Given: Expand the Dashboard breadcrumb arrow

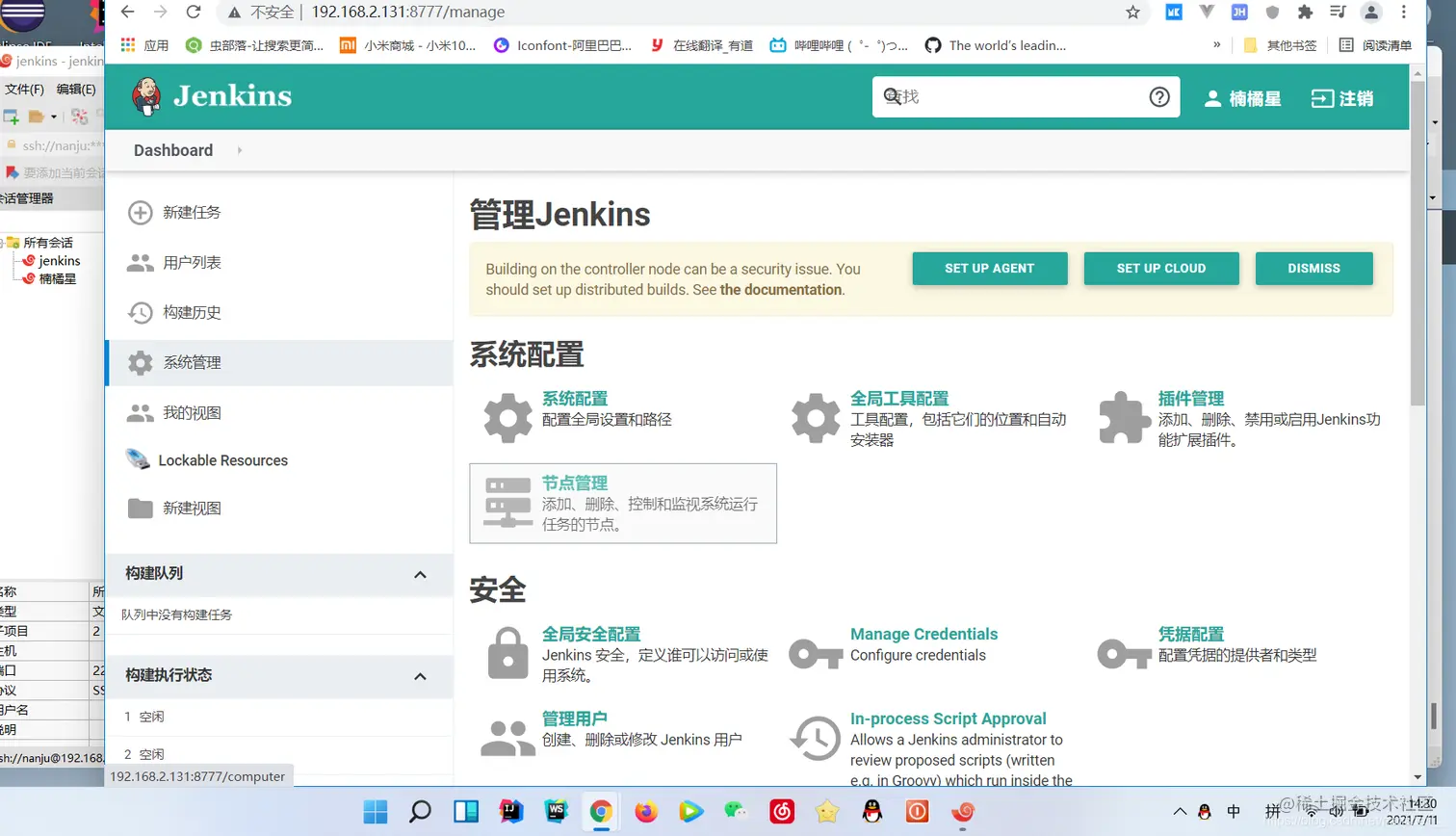Looking at the screenshot, I should (238, 150).
